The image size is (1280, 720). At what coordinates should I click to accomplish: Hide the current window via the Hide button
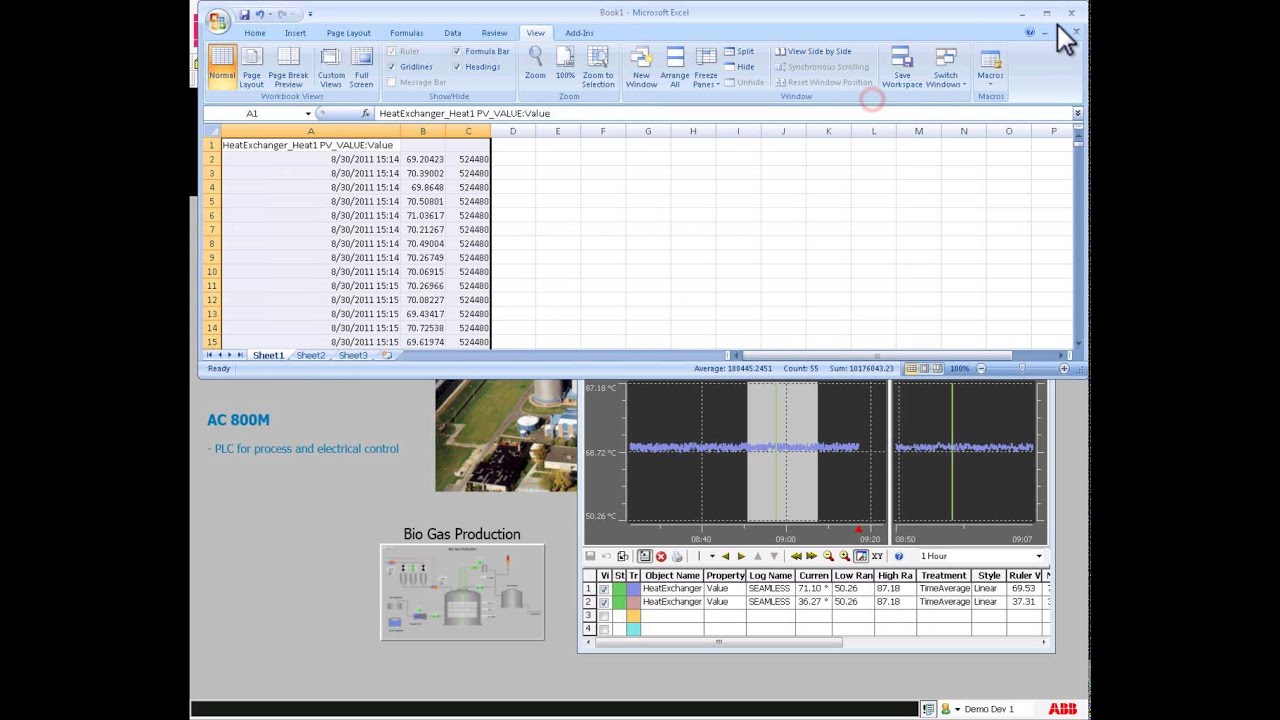tap(739, 67)
